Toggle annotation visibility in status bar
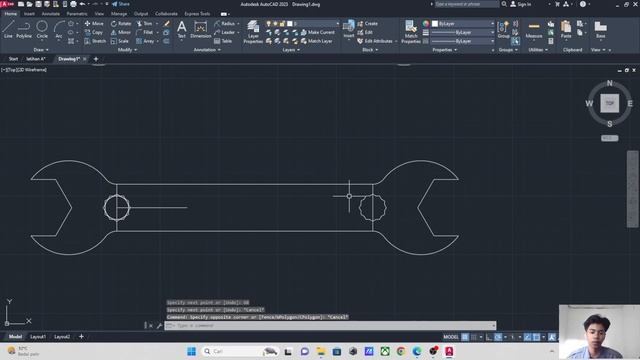Viewport: 640px width, 360px height. (x=552, y=337)
